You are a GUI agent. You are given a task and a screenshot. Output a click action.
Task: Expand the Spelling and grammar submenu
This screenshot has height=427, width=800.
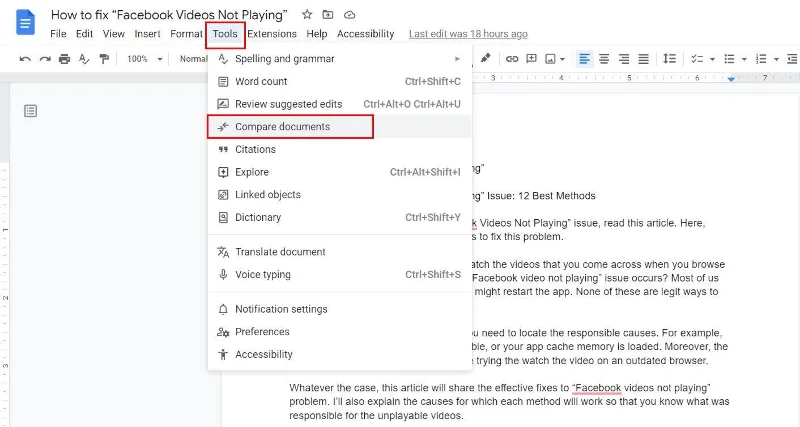[339, 59]
